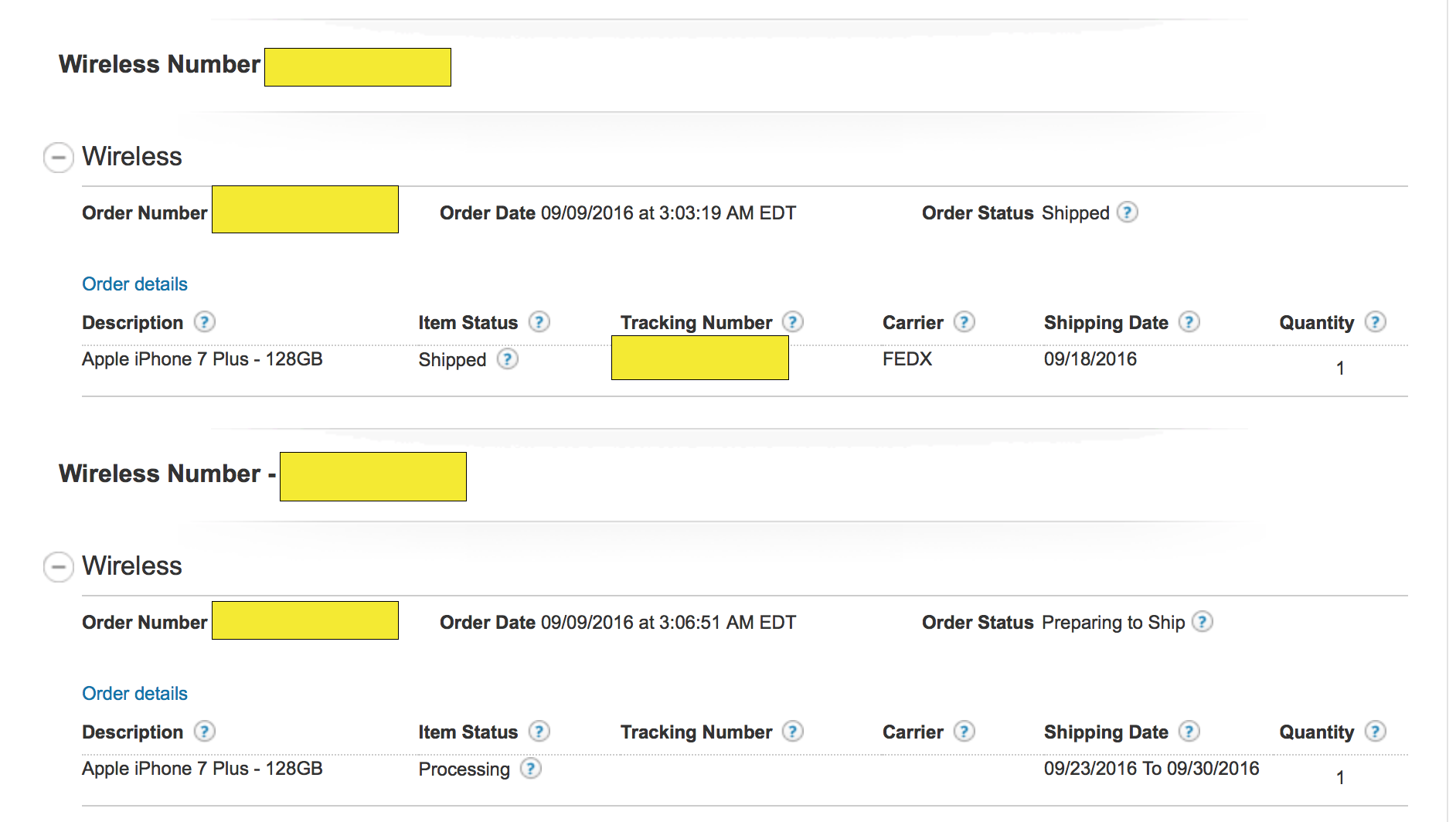This screenshot has width=1456, height=822.
Task: Collapse the first Wireless order section
Action: (58, 157)
